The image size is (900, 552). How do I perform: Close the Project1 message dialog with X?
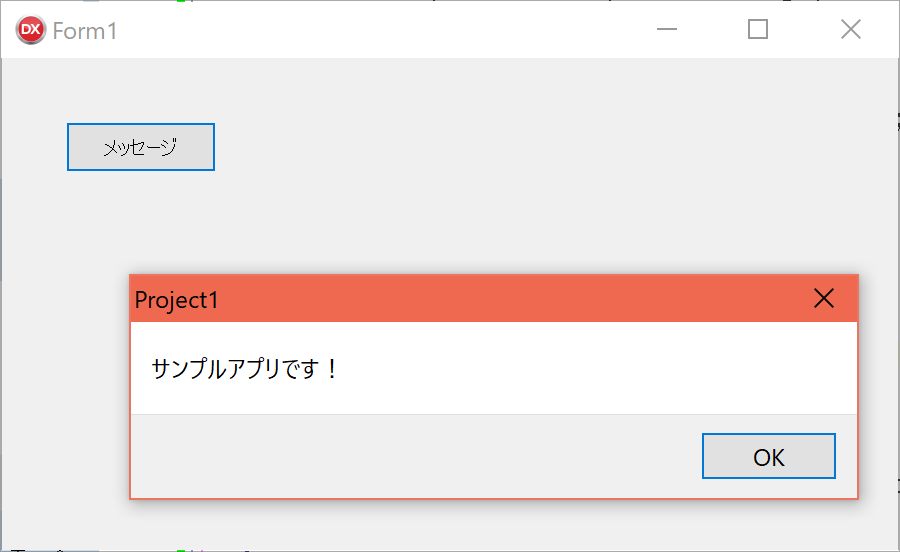(824, 298)
